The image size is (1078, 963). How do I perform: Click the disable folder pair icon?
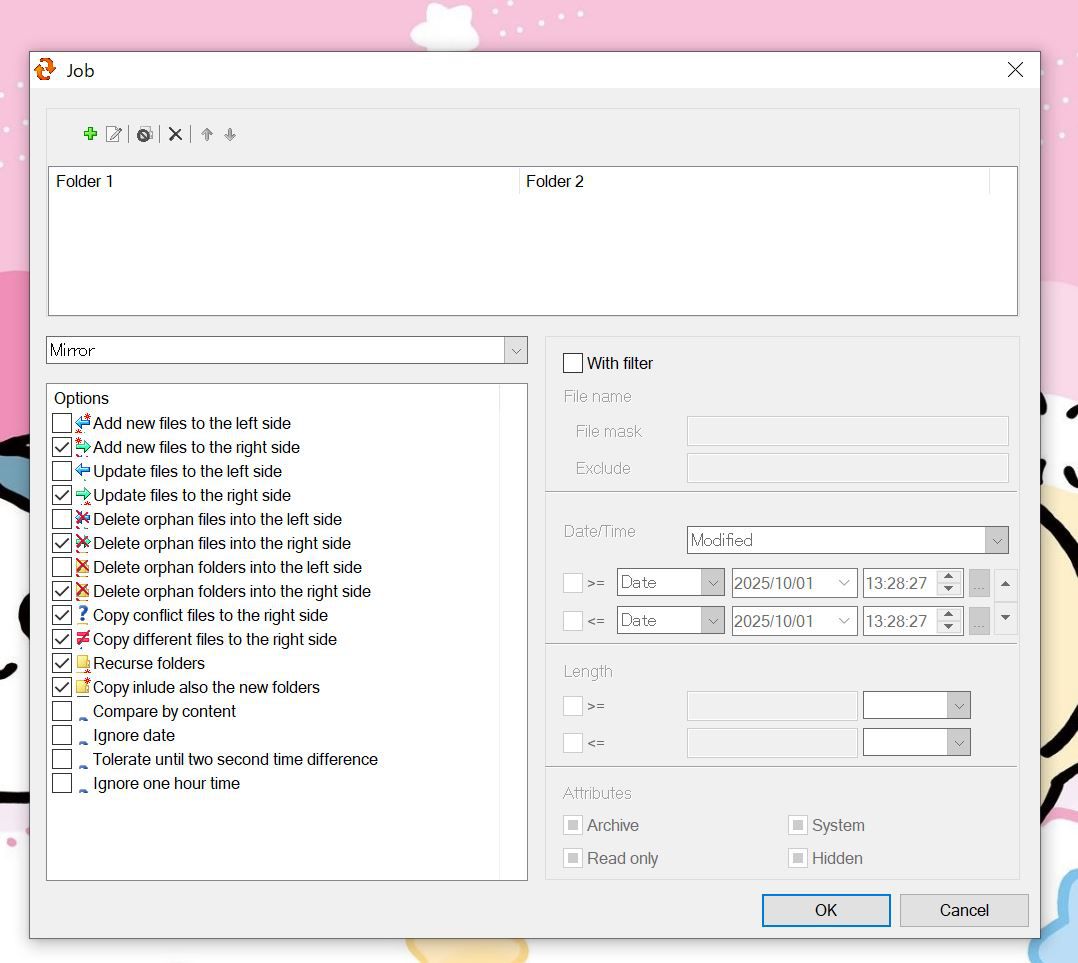(x=144, y=134)
